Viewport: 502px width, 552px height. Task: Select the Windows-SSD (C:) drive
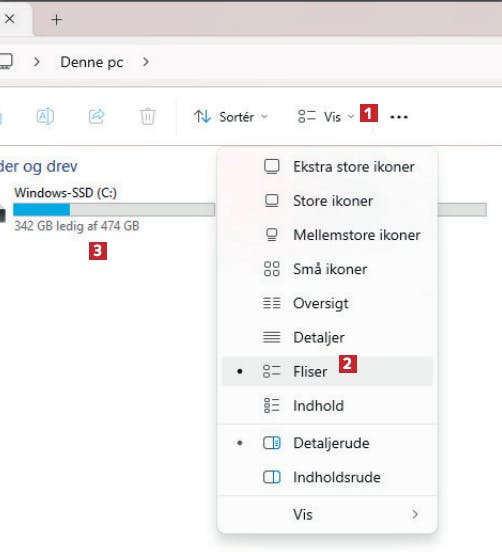tap(65, 193)
